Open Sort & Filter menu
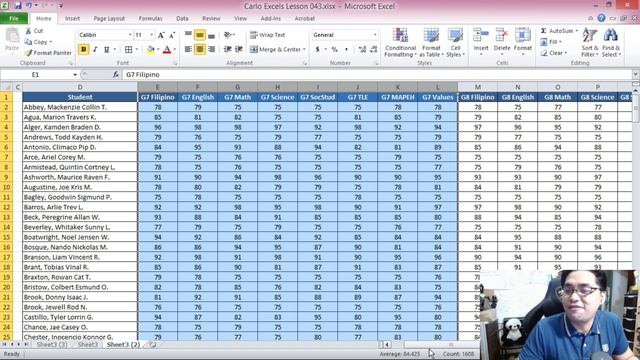Viewport: 640px width, 360px height. pos(590,42)
